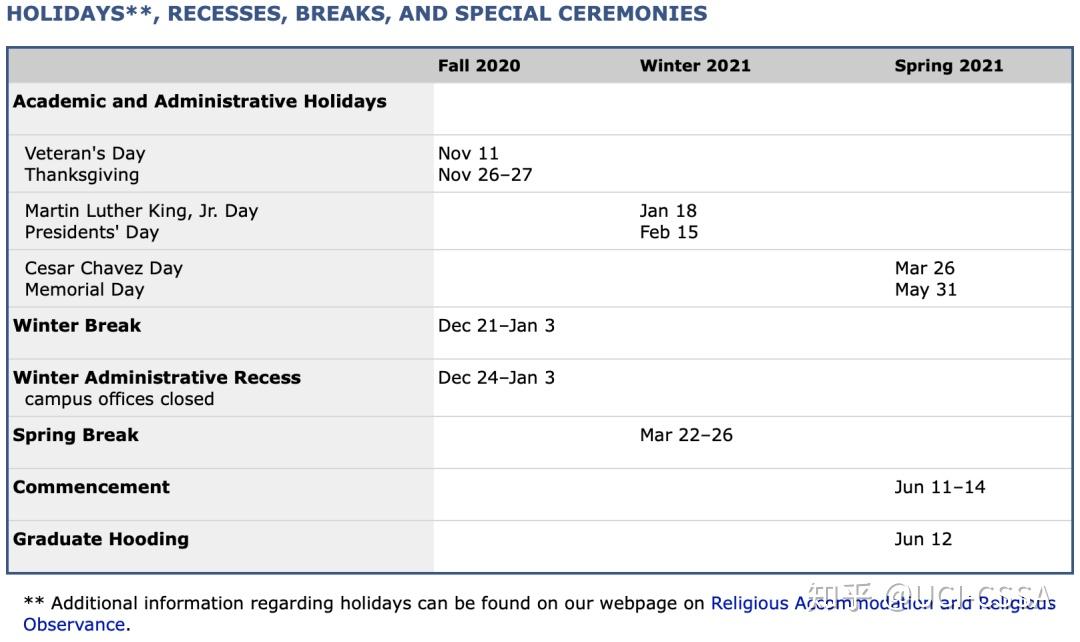1080x642 pixels.
Task: Click the Spring 2021 column header
Action: point(948,66)
